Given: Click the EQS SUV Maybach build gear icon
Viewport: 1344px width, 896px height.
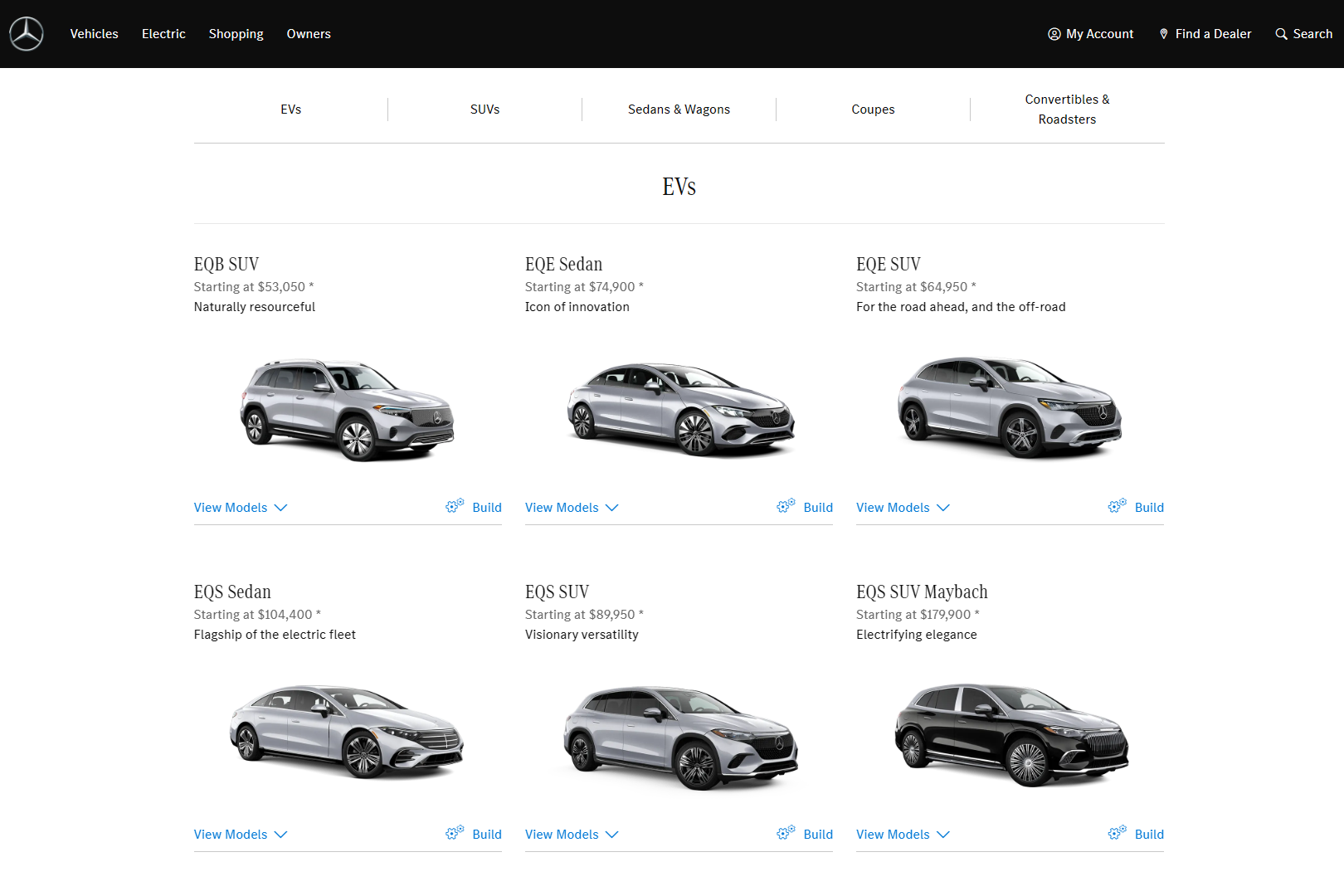Looking at the screenshot, I should point(1117,832).
